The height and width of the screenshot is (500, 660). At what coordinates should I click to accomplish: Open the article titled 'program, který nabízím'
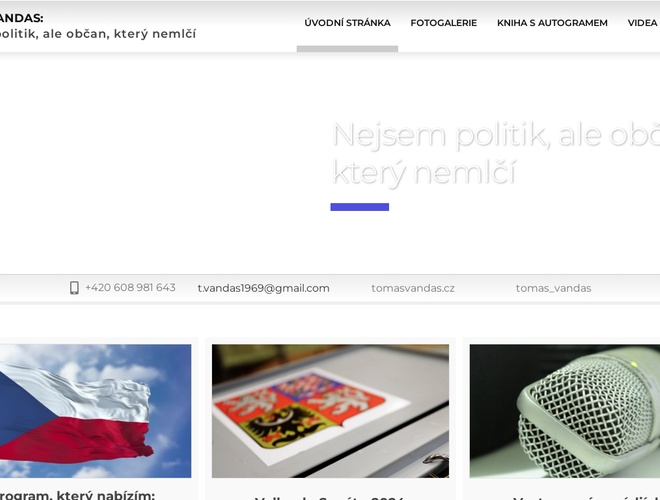77,495
